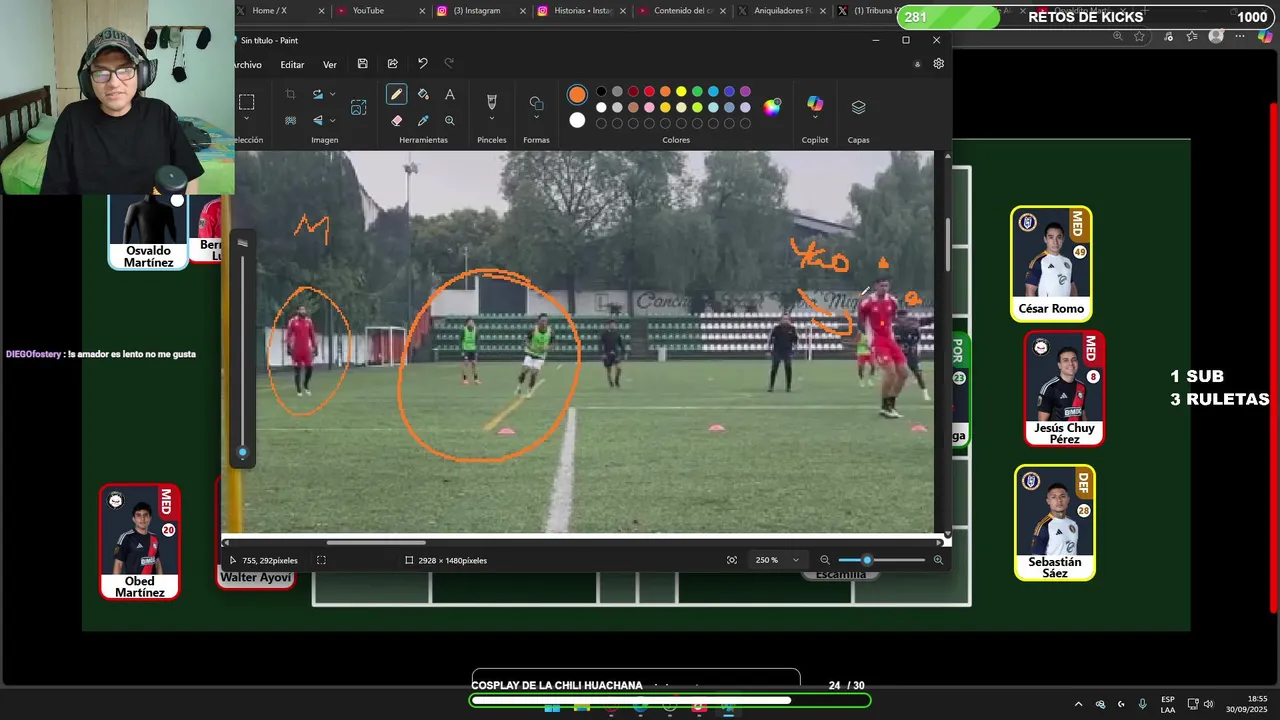Switch to the Contenido del canal tab
Screen dimensions: 1280x720
pos(680,10)
